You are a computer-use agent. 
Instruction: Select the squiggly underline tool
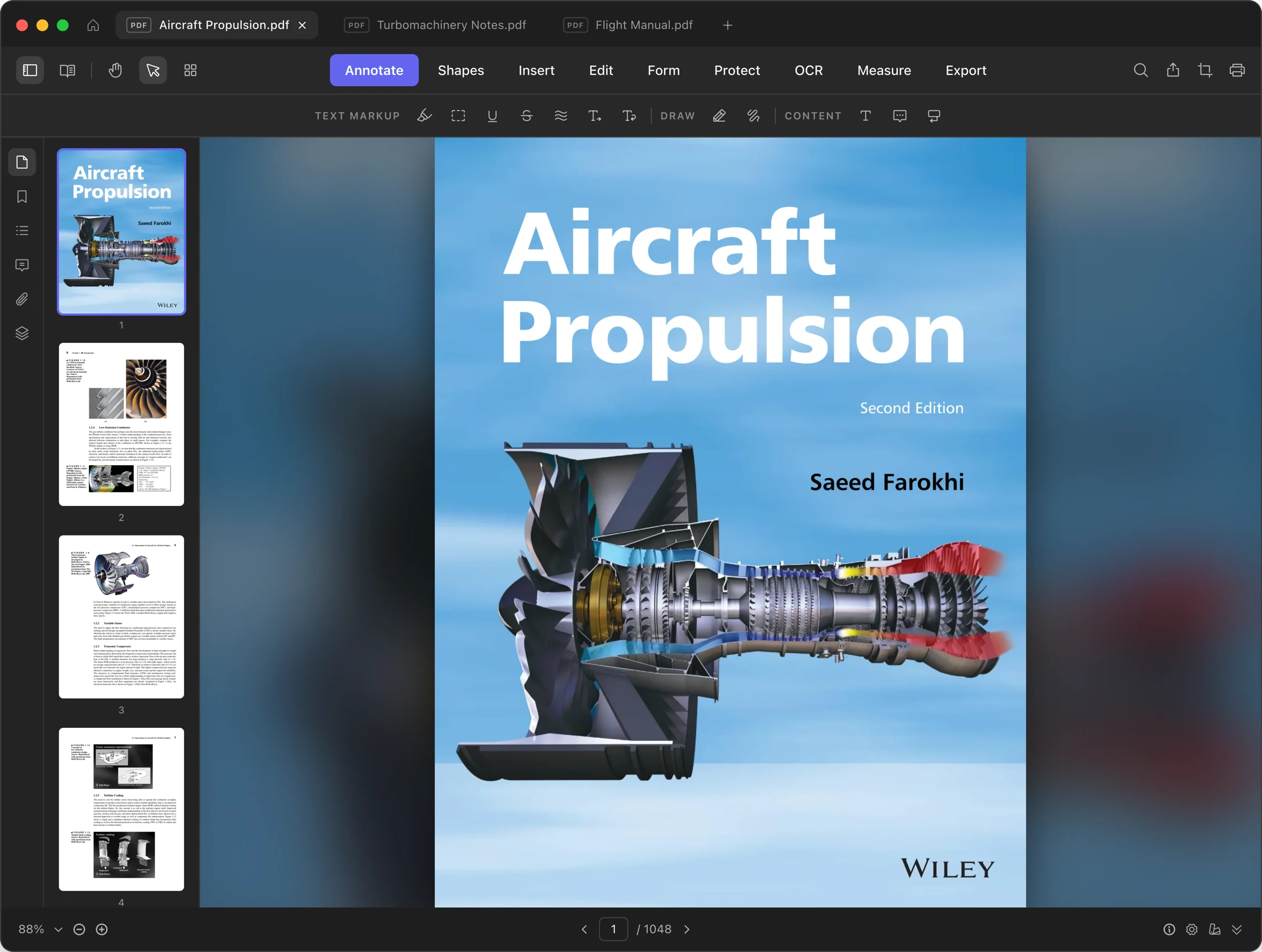pos(561,116)
